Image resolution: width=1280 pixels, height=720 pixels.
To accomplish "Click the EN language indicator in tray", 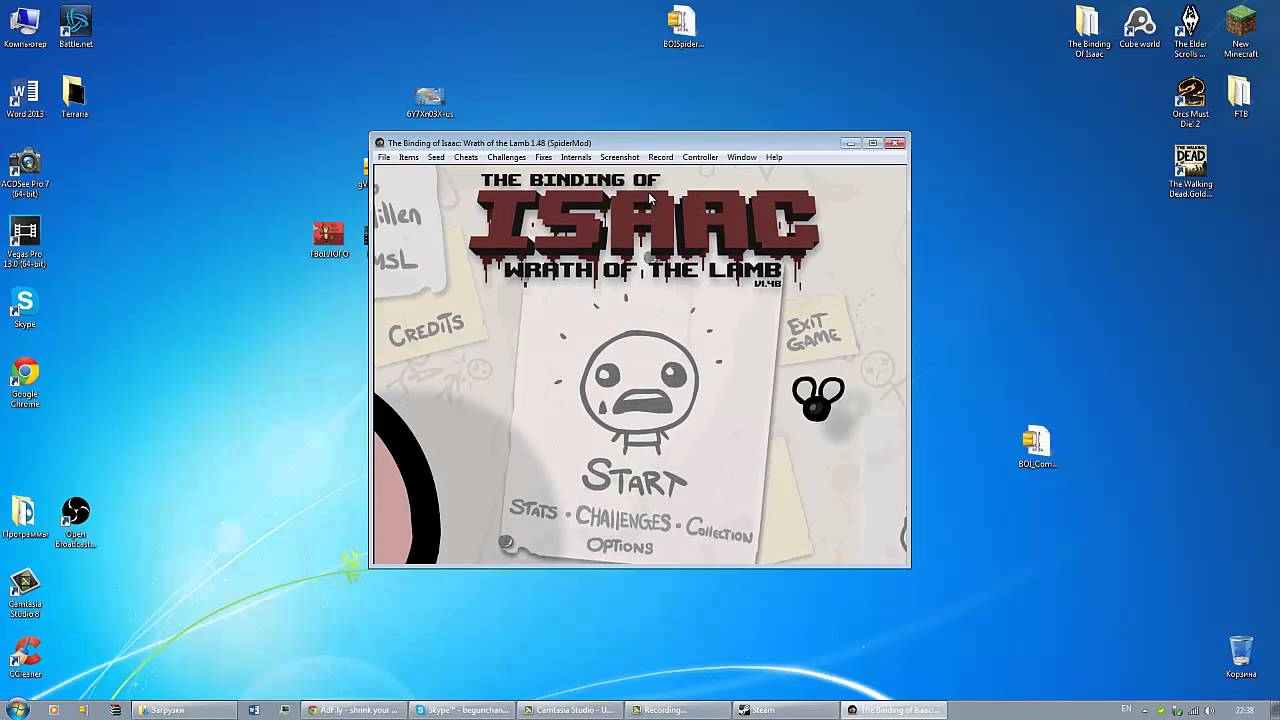I will (x=1126, y=709).
